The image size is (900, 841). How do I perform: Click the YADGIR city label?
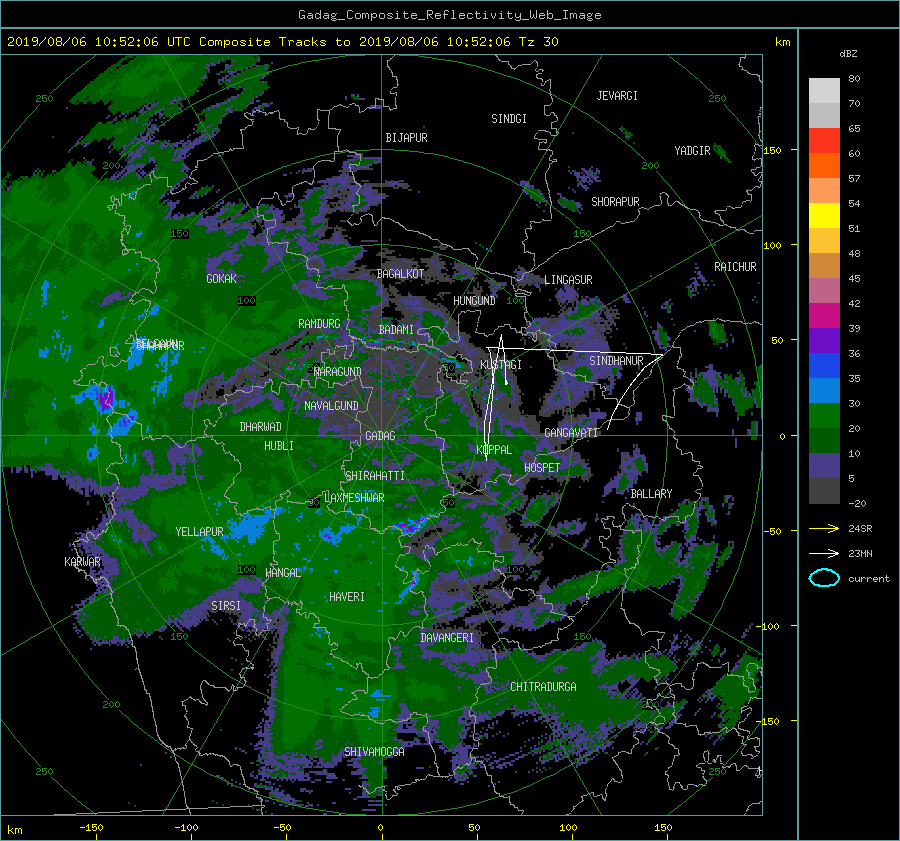pos(692,151)
